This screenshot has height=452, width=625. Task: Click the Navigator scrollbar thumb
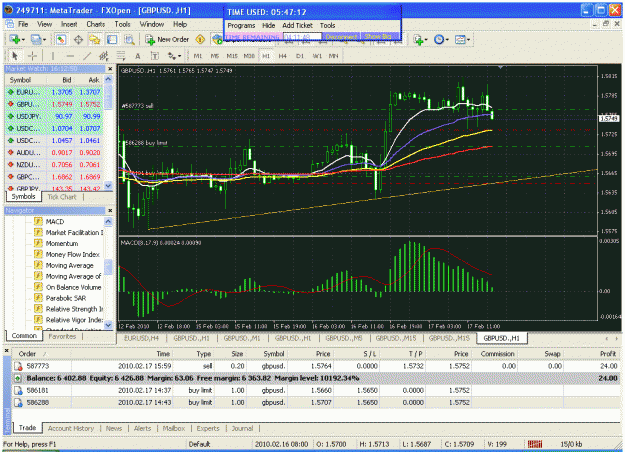click(108, 267)
